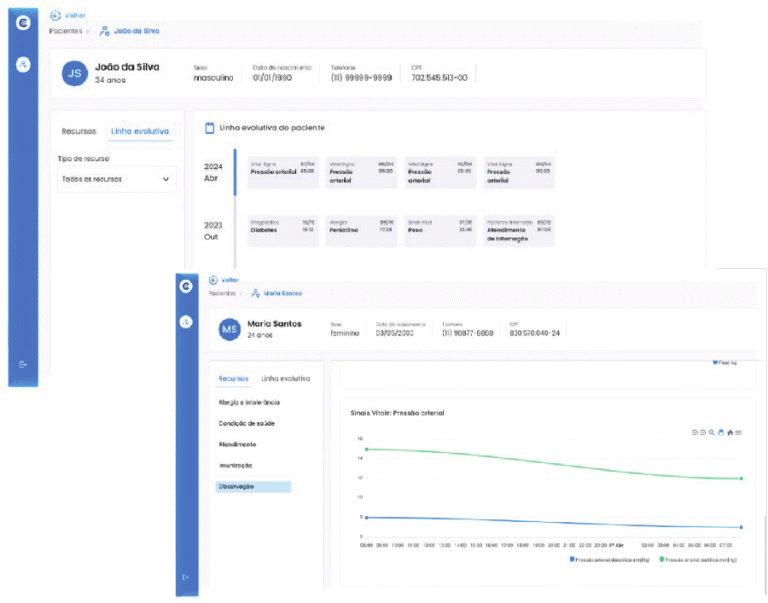Screen dimensions: 768x603
Task: Click the patients icon in João's sidebar
Action: (x=23, y=64)
